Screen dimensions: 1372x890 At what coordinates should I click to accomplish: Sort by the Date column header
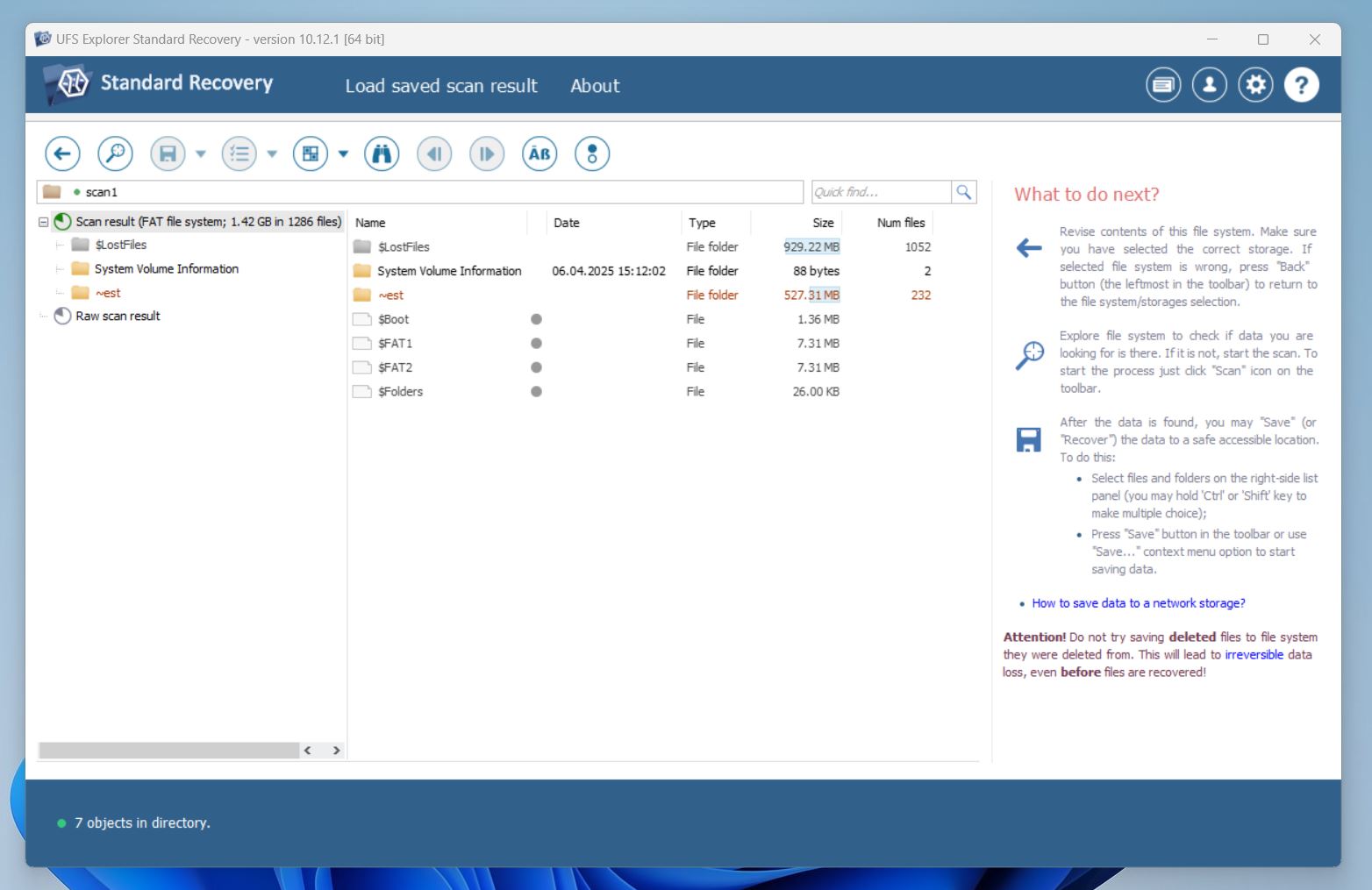tap(614, 223)
